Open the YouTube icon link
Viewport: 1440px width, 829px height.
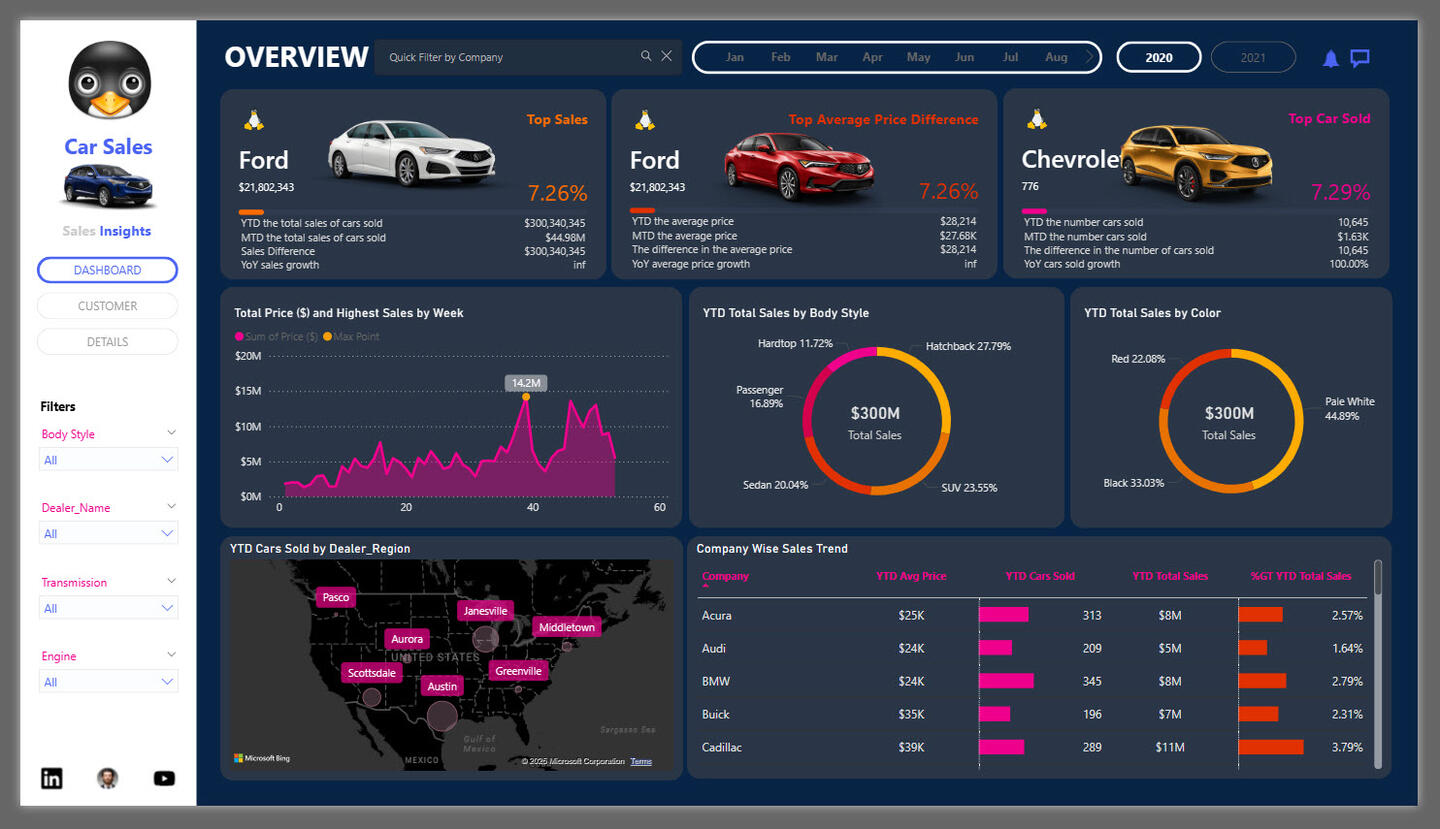click(x=164, y=778)
